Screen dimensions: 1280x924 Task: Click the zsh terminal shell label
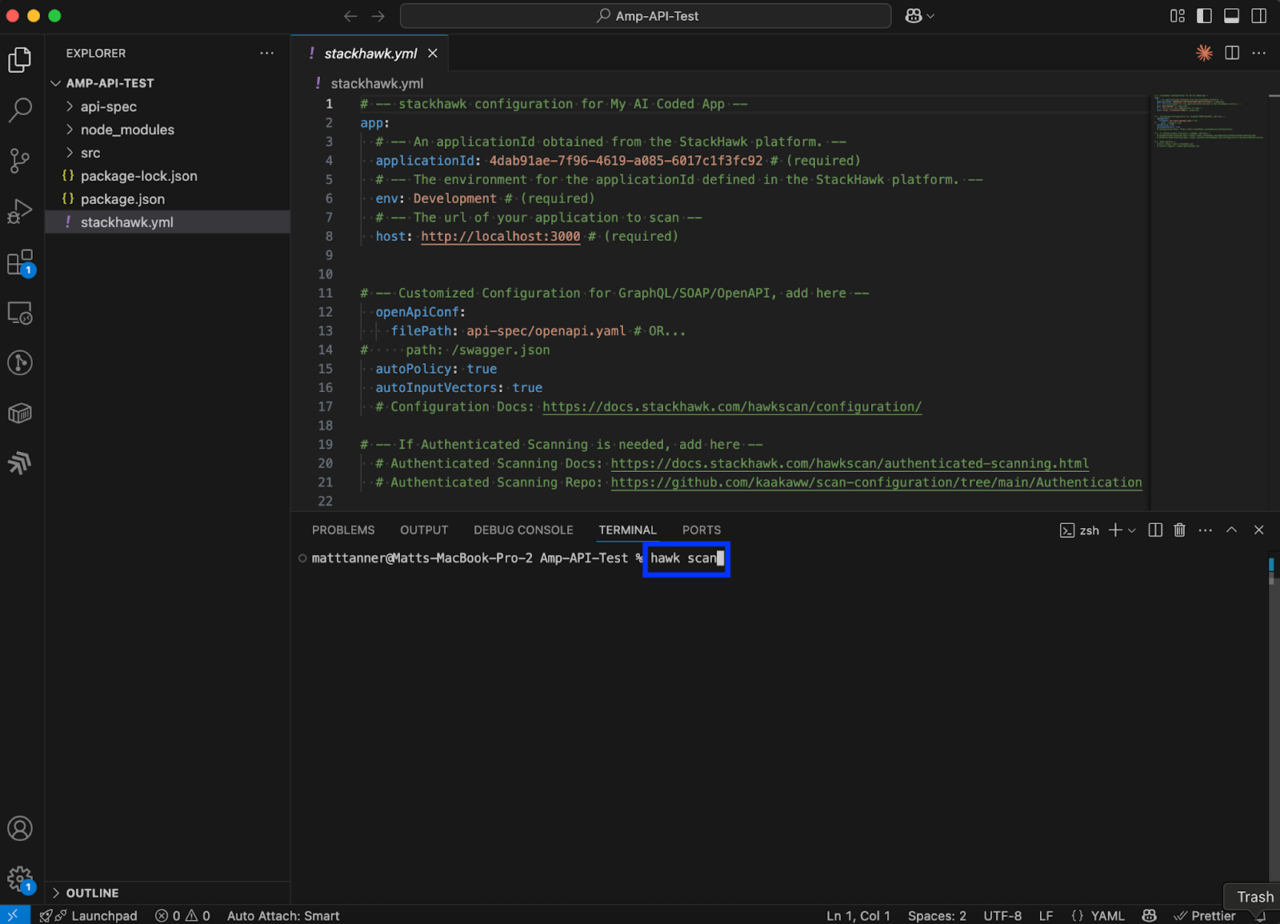(x=1079, y=530)
